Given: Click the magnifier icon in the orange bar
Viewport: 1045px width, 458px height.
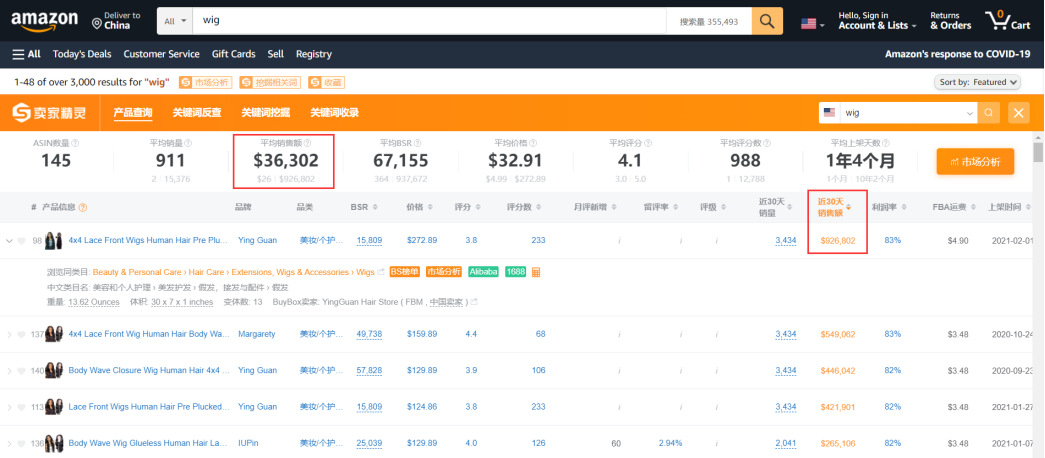Looking at the screenshot, I should click(988, 113).
